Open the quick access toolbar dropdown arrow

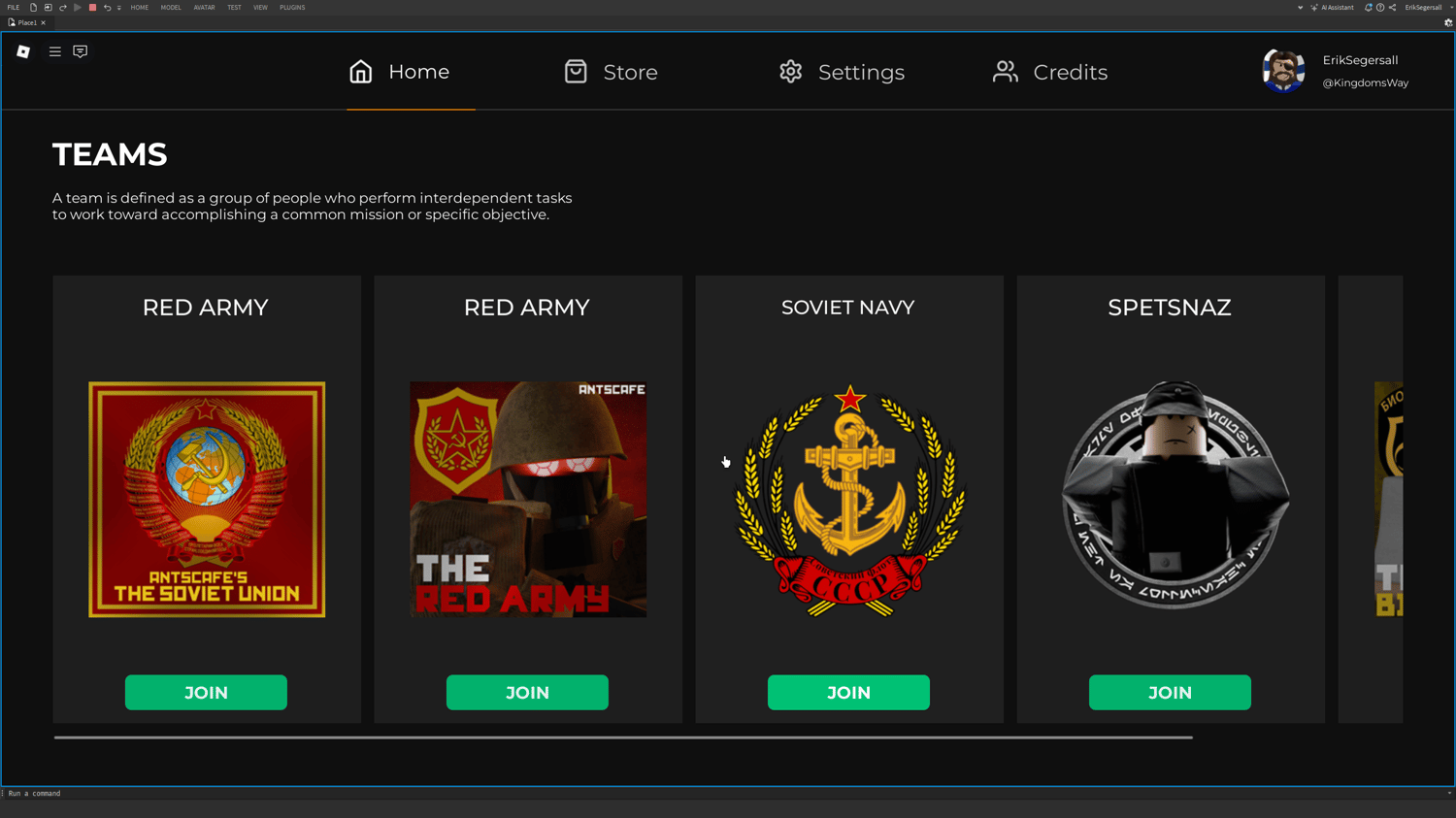click(119, 8)
